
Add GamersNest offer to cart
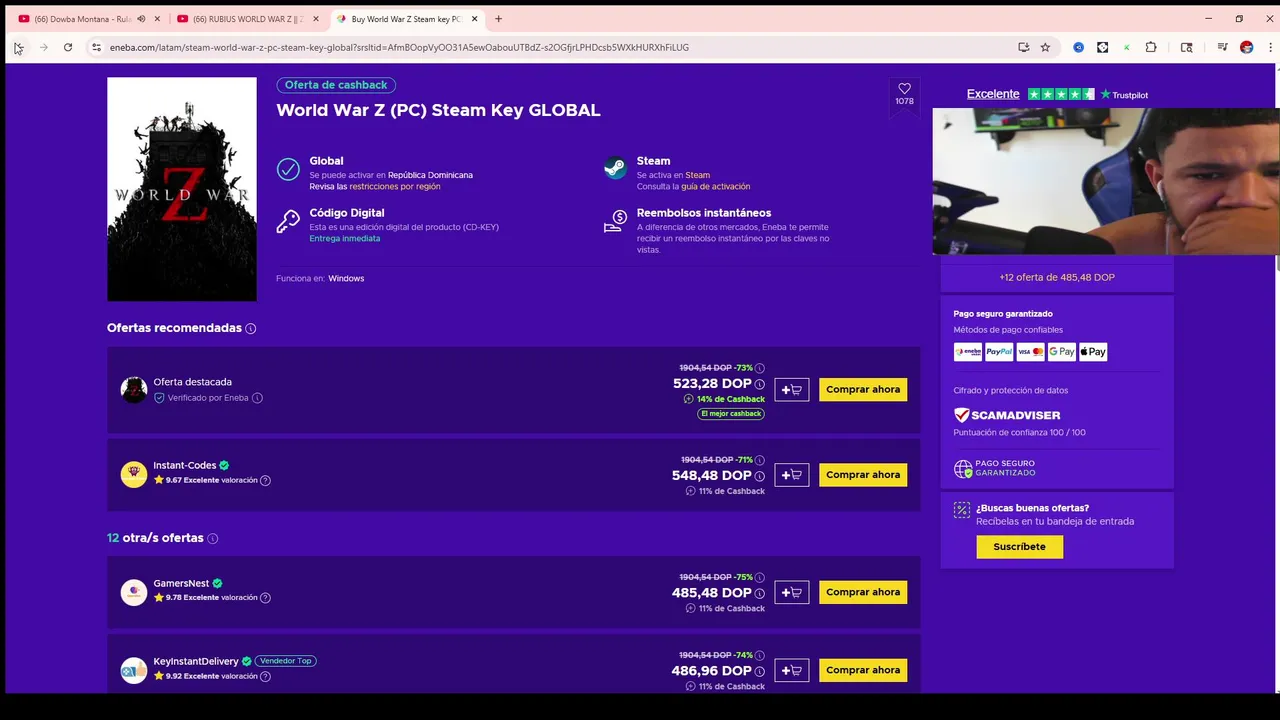point(791,592)
